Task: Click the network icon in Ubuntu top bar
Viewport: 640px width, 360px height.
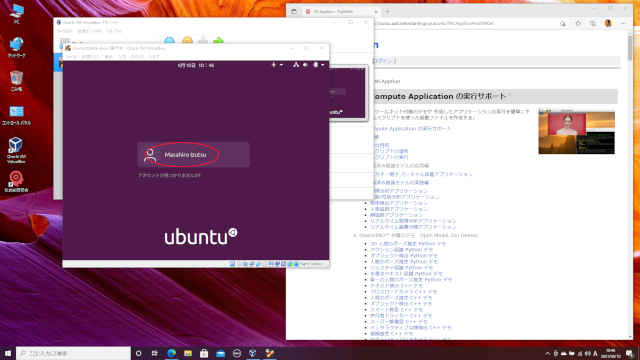Action: (296, 65)
